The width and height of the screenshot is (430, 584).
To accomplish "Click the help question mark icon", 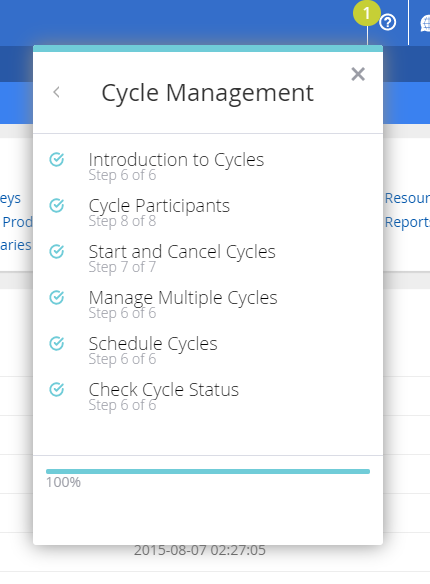I will tap(388, 22).
